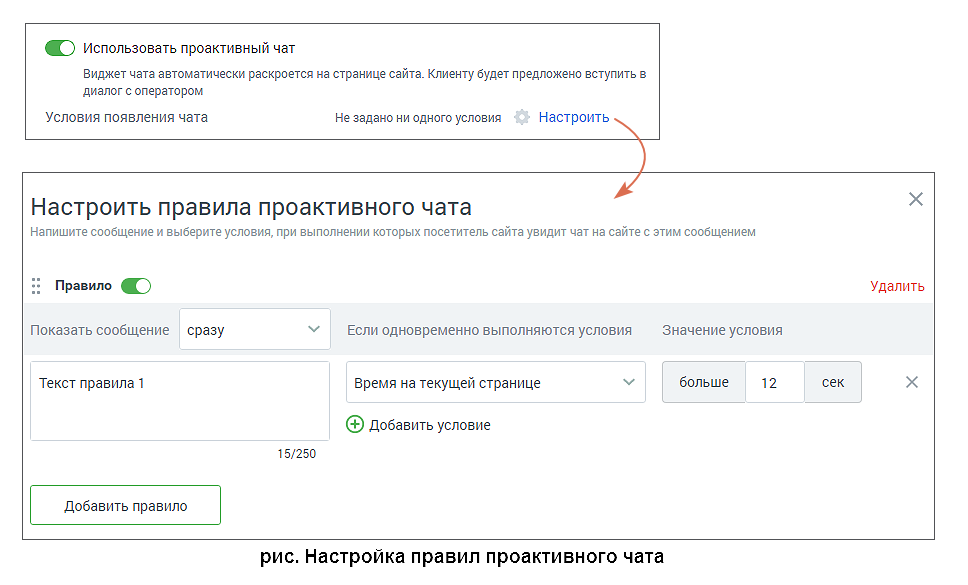Screen dimensions: 968x585
Task: Click the Показать сообщение label
Action: (99, 330)
